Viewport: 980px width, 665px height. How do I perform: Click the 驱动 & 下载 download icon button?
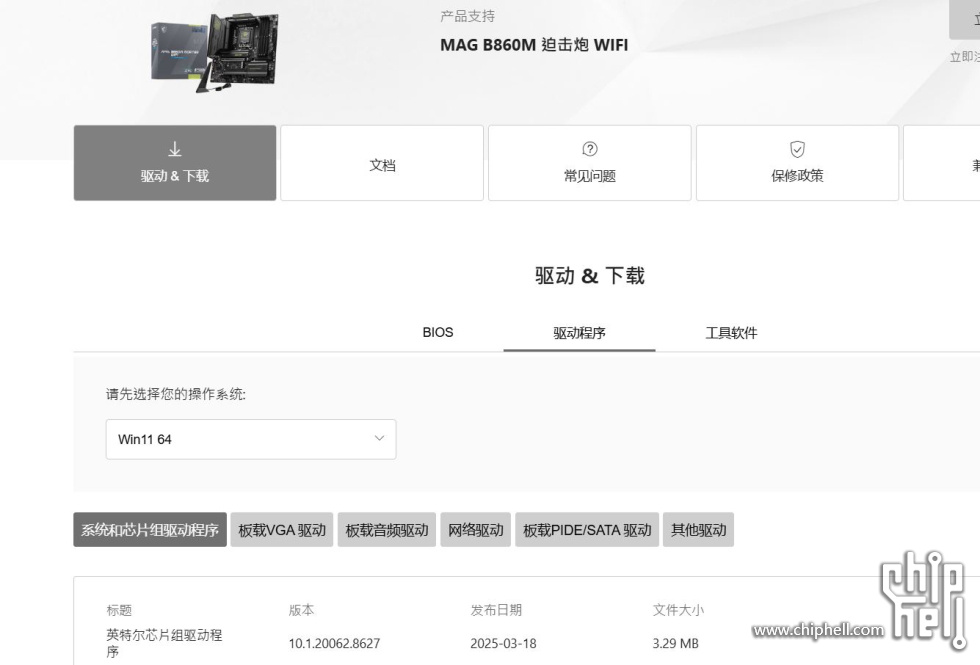tap(175, 163)
